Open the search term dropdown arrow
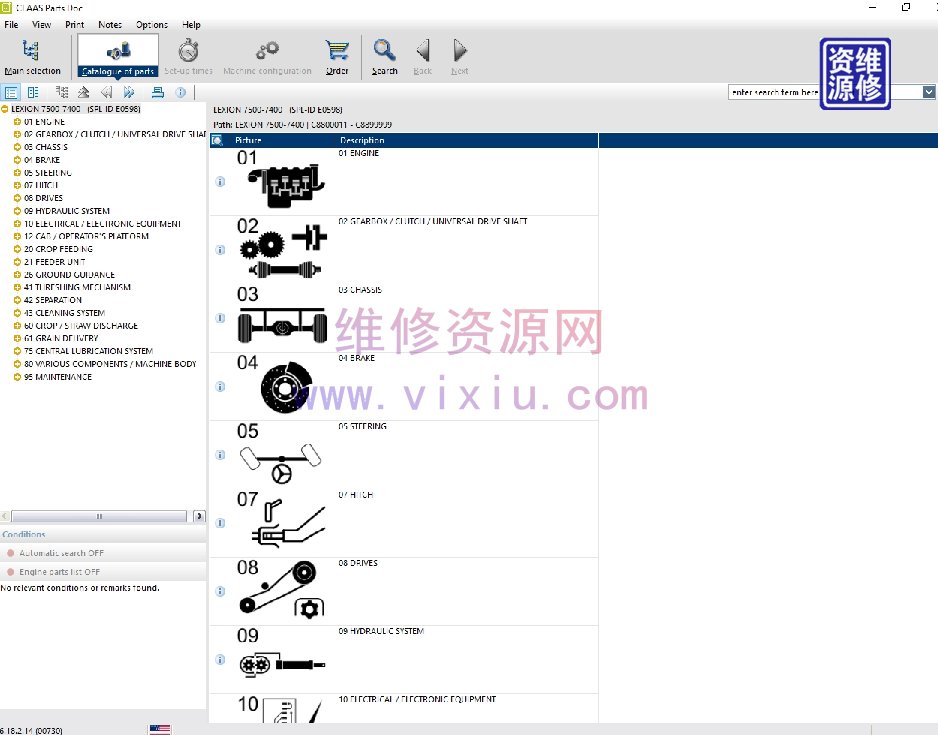The image size is (938, 735). (928, 92)
